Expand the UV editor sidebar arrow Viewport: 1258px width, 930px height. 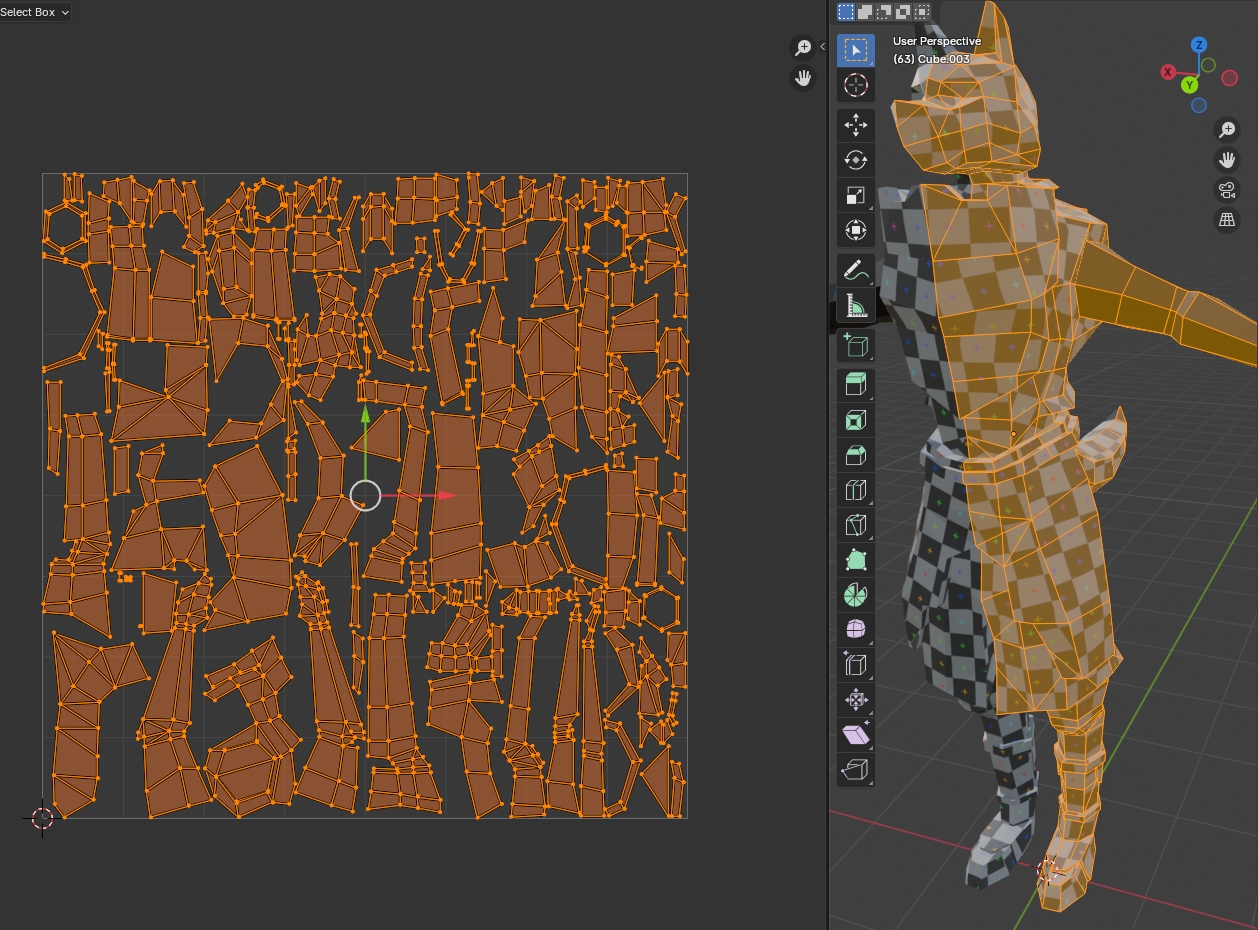(x=822, y=46)
